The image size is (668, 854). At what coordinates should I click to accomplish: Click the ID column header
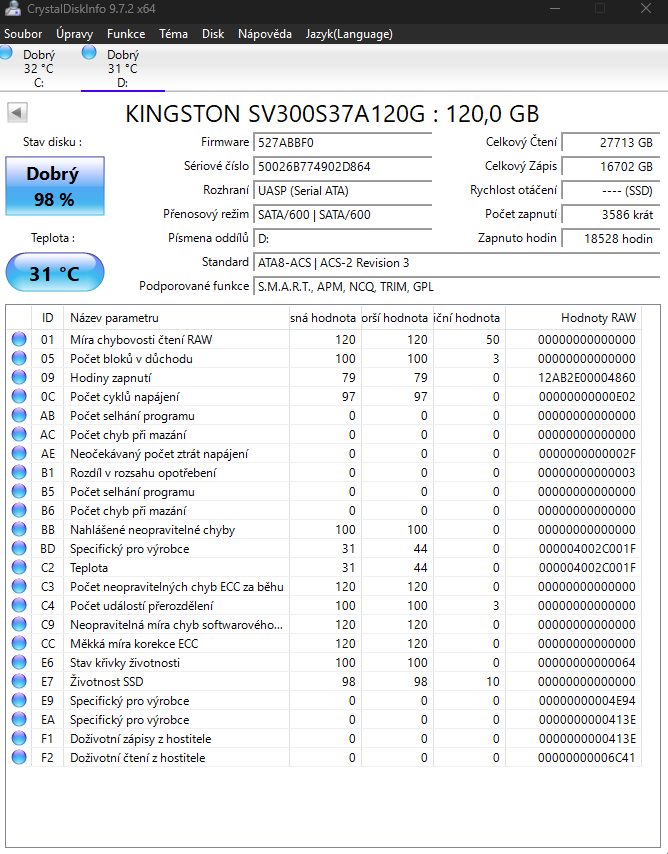47,318
